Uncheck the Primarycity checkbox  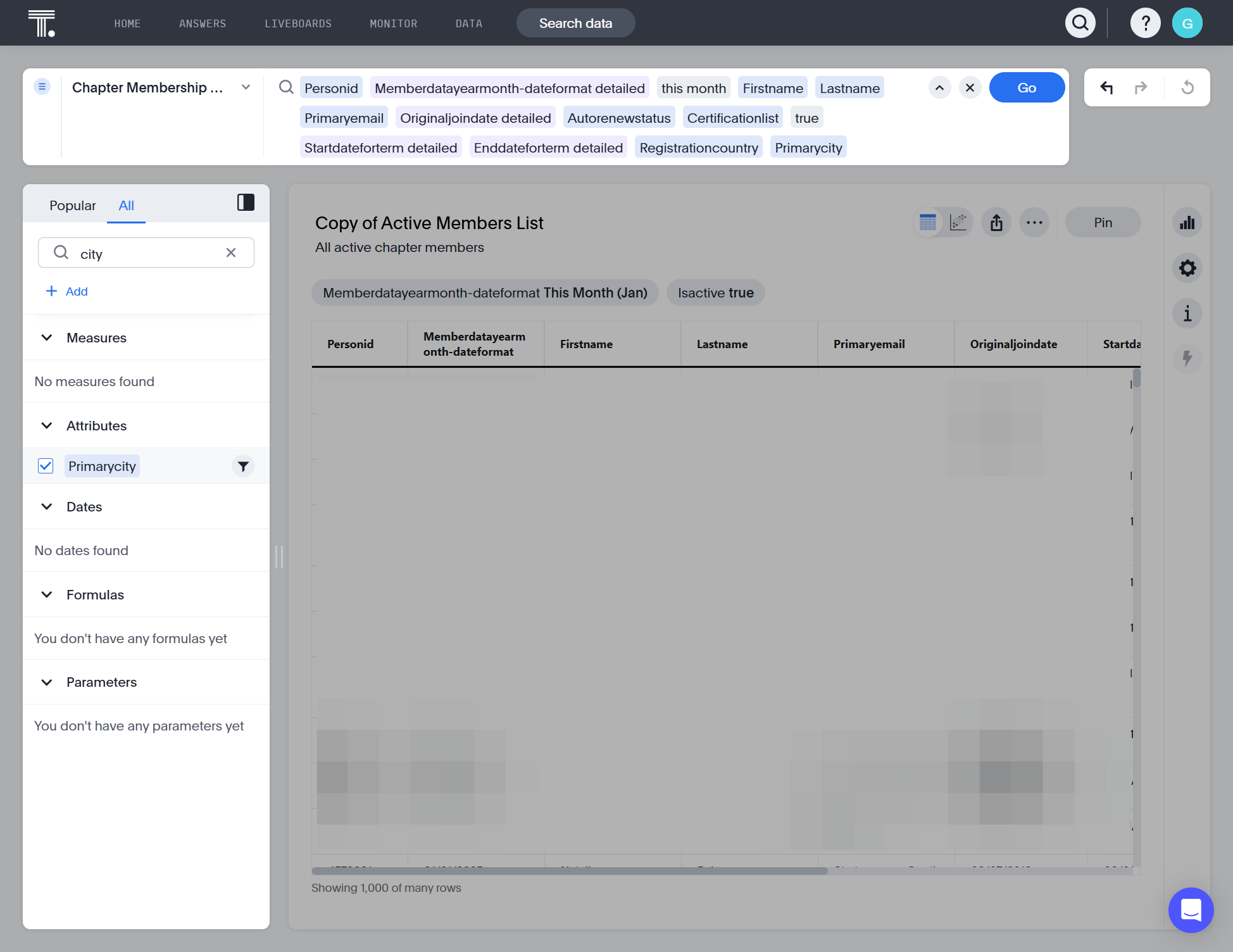tap(46, 466)
